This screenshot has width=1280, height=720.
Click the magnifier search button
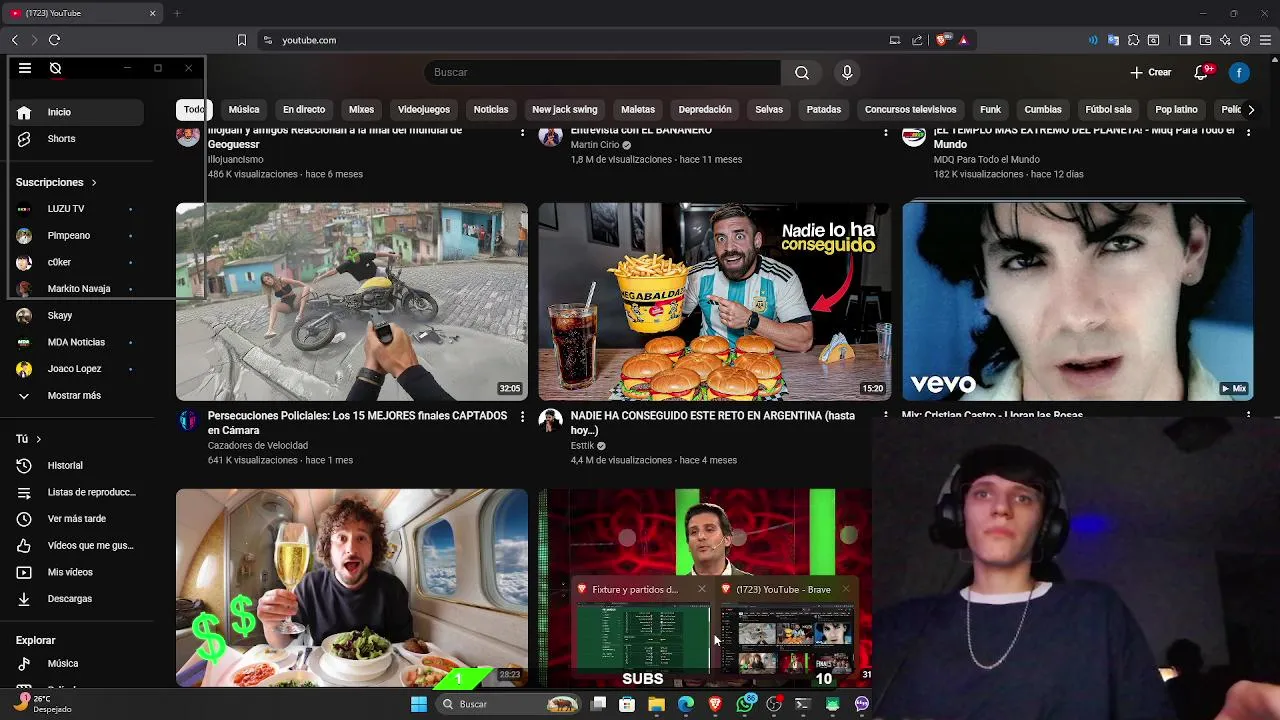[x=802, y=72]
